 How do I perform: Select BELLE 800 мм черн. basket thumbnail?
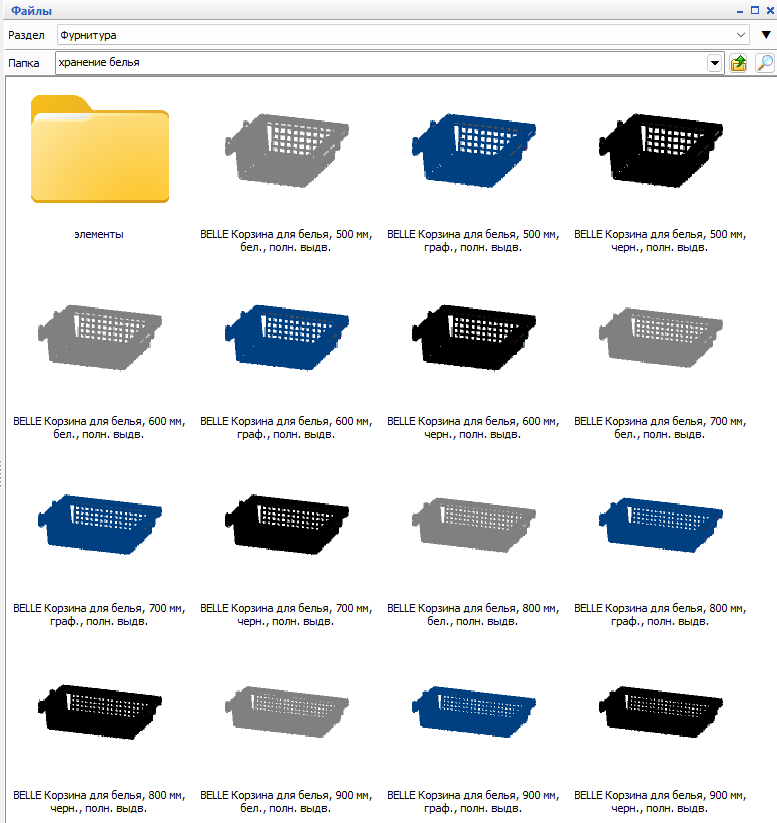pos(100,712)
